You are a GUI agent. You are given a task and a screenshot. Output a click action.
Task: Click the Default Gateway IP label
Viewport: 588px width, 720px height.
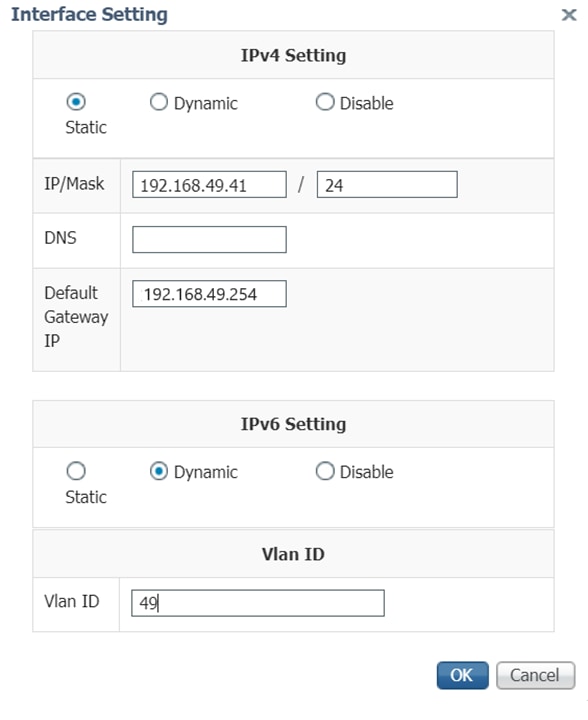coord(76,317)
